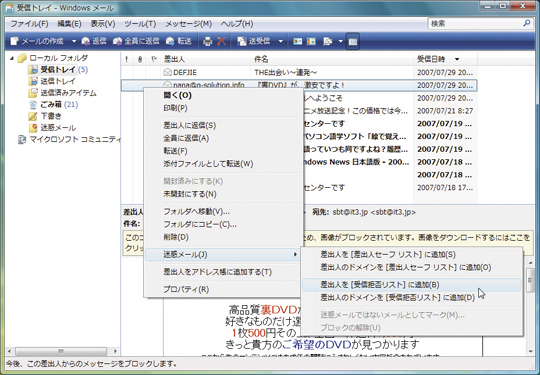Select Microsoft Communities (マイクロソフト コミュニティ) item
540x375 pixels.
69,139
